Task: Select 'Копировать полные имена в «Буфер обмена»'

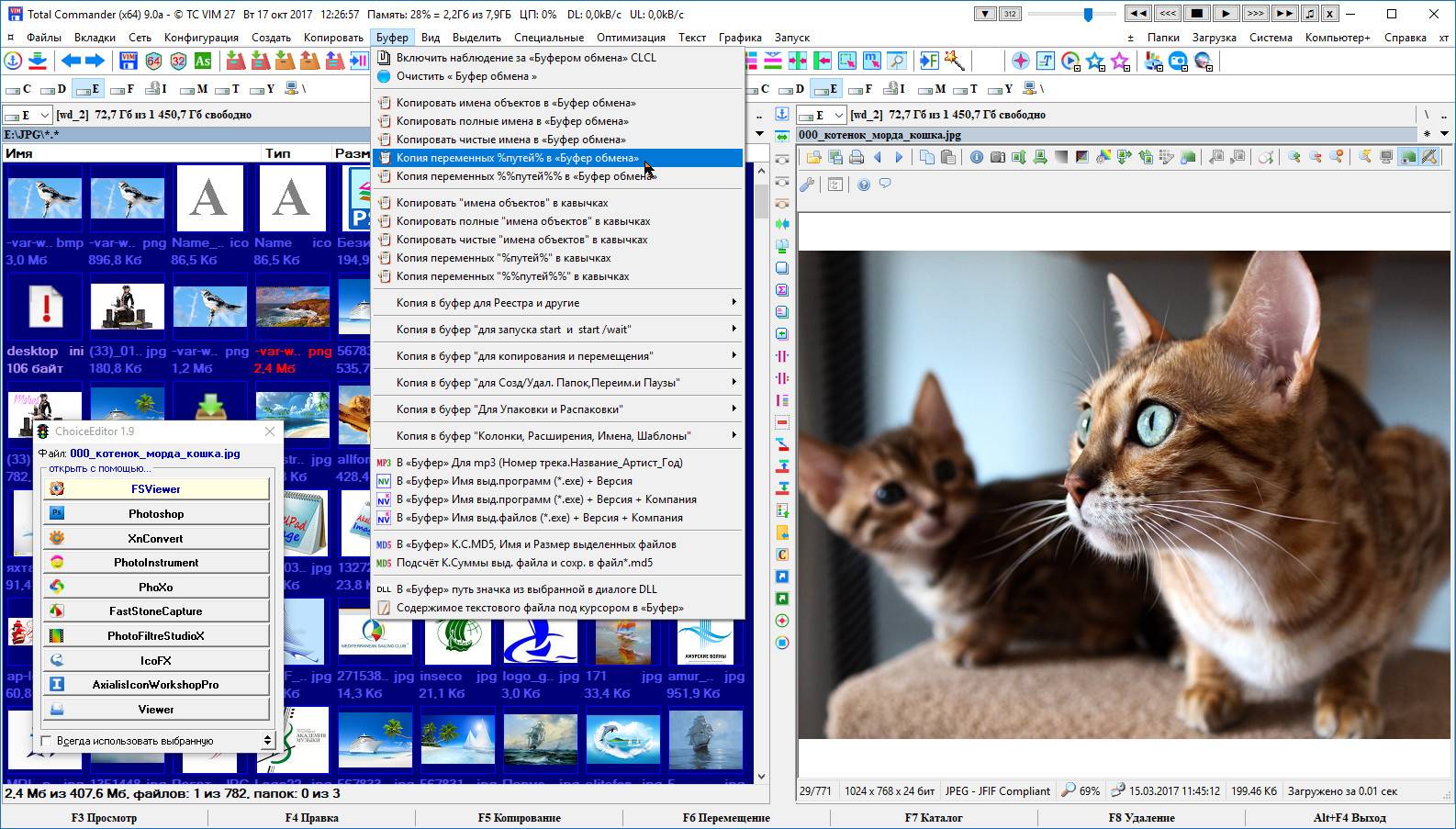Action: pyautogui.click(x=557, y=121)
